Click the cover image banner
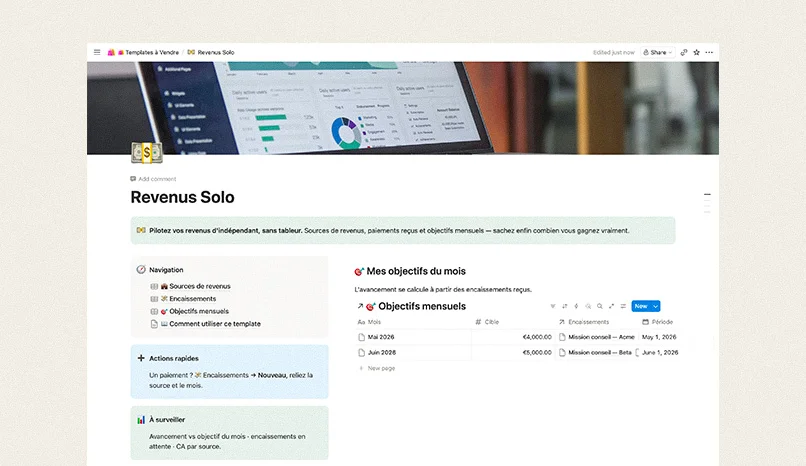 (402, 108)
